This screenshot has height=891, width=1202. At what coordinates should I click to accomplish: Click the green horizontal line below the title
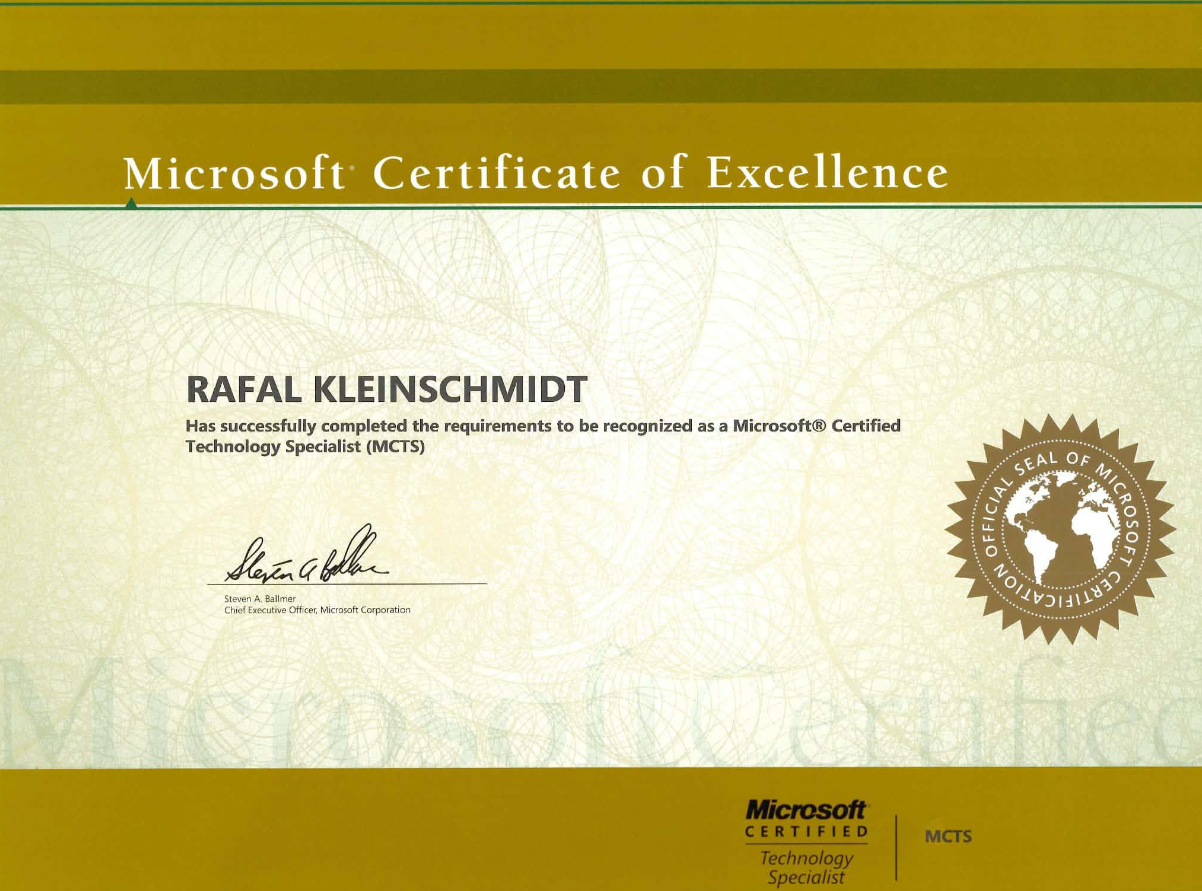(x=601, y=207)
